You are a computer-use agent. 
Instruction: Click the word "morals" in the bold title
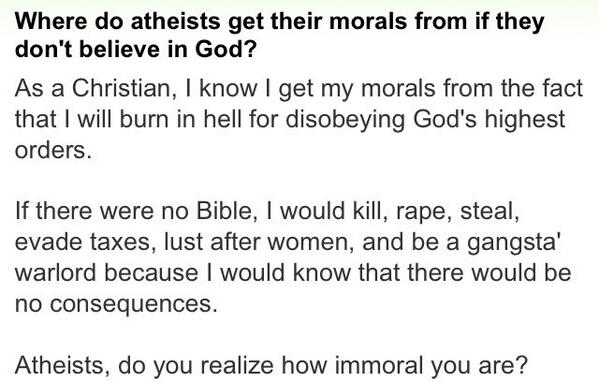coord(368,21)
